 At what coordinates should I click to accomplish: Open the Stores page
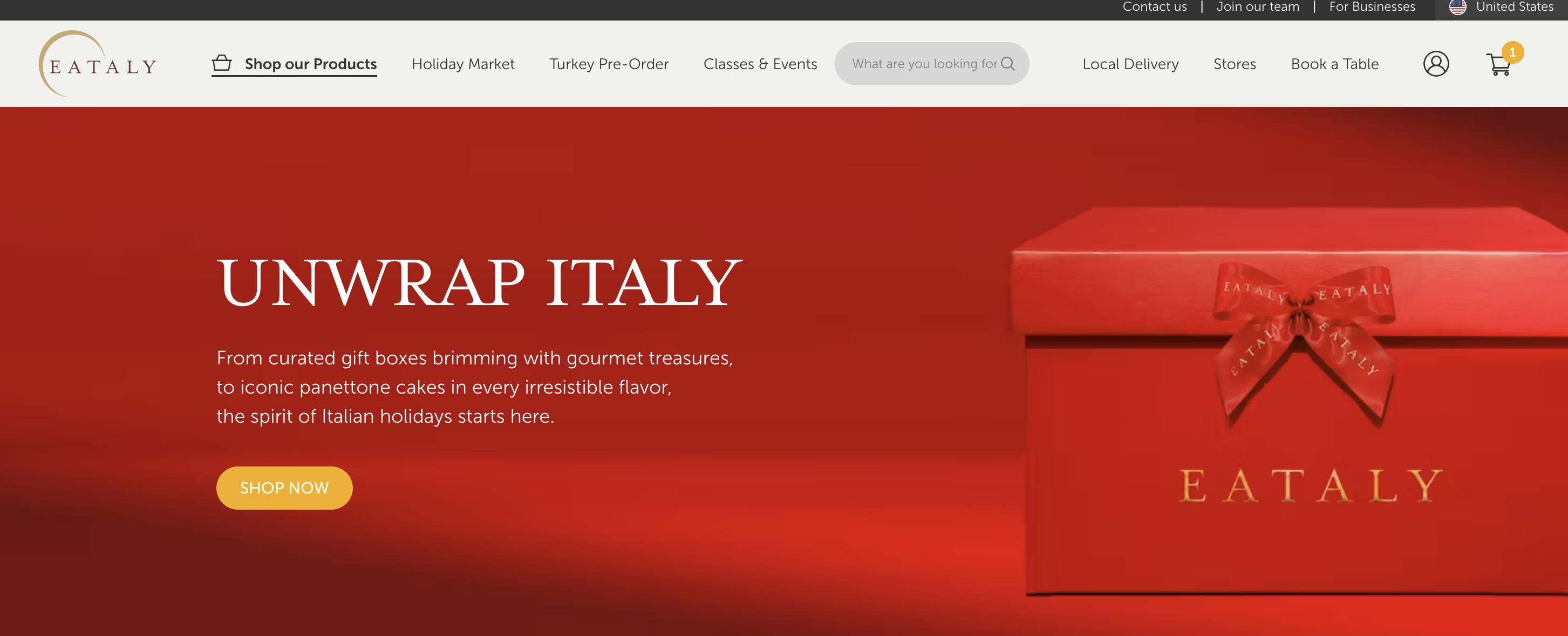(x=1235, y=64)
